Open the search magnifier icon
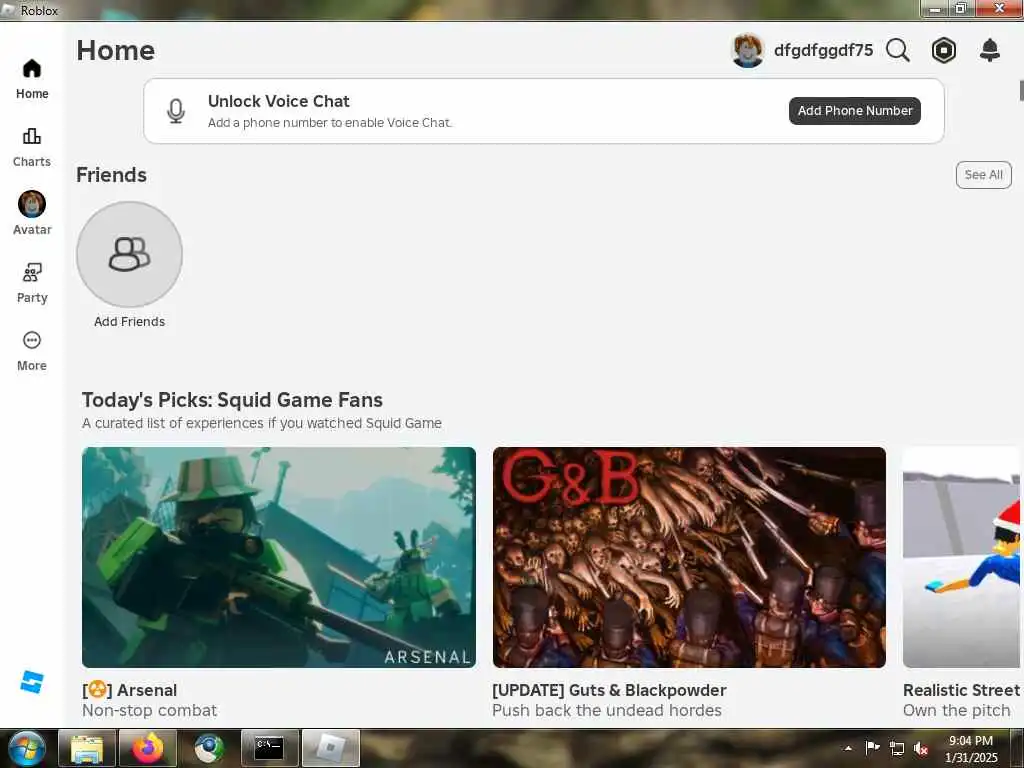This screenshot has width=1024, height=768. point(897,50)
